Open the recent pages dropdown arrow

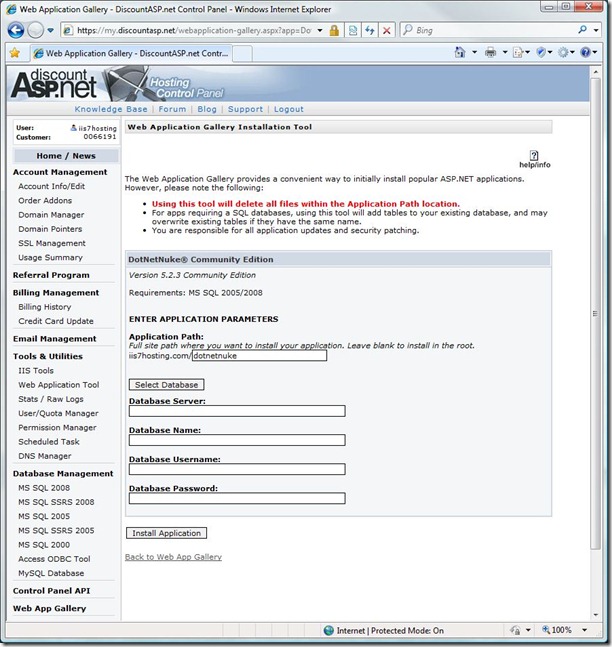click(x=50, y=31)
